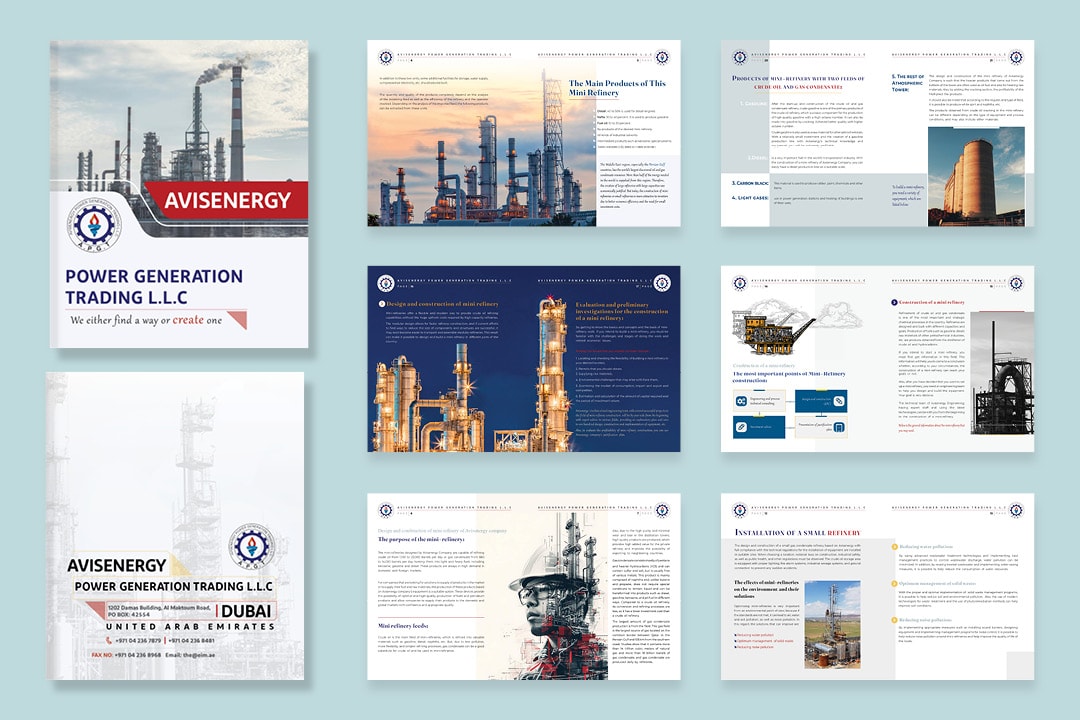Image resolution: width=1080 pixels, height=720 pixels.
Task: Click the header logo above The Main Products heading
Action: coord(662,57)
